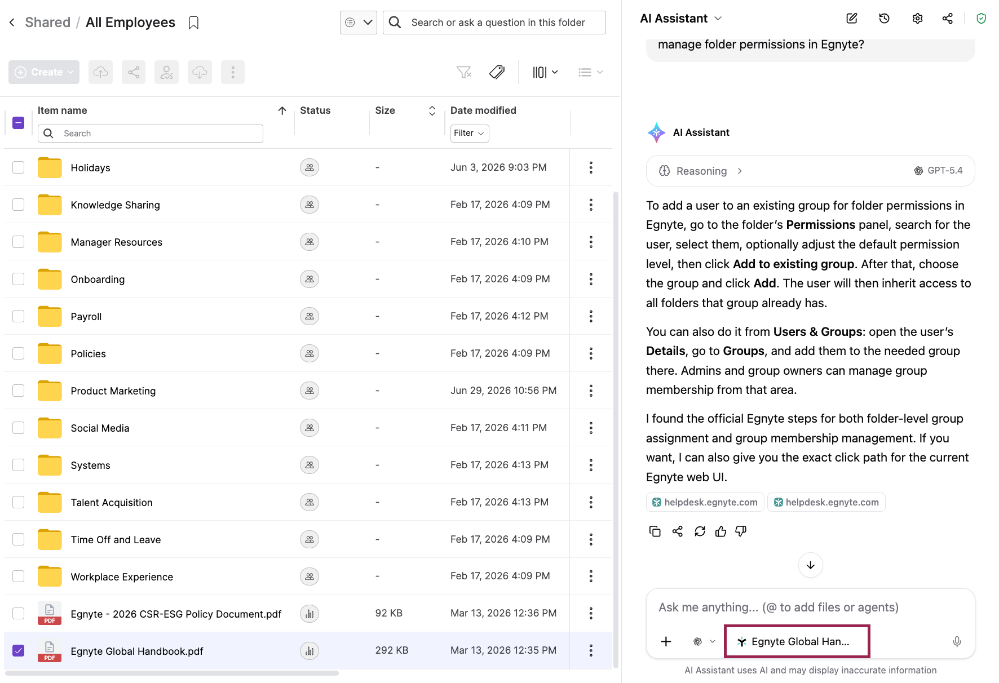Open the Systems folder
Viewport: 999px width, 683px height.
[90, 465]
